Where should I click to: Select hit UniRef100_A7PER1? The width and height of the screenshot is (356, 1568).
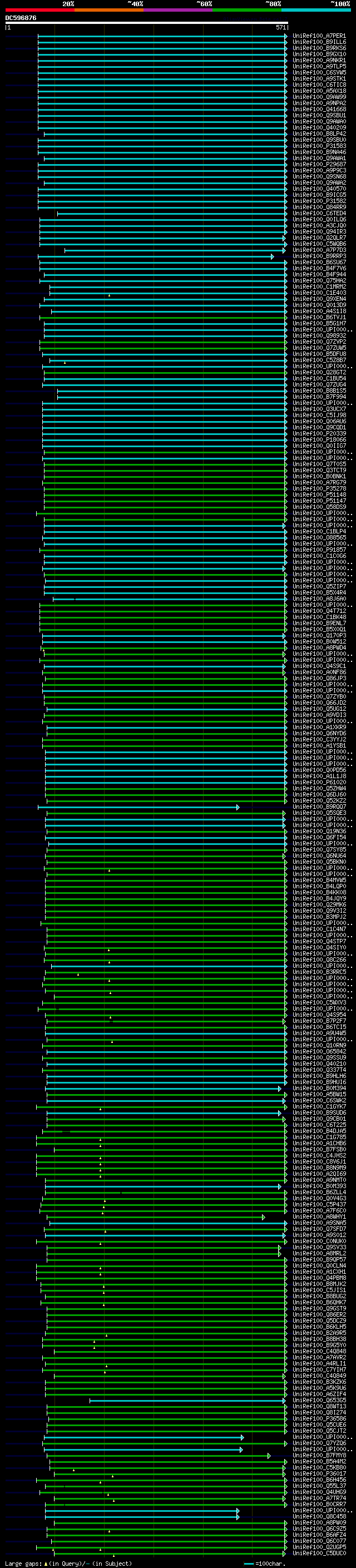319,36
